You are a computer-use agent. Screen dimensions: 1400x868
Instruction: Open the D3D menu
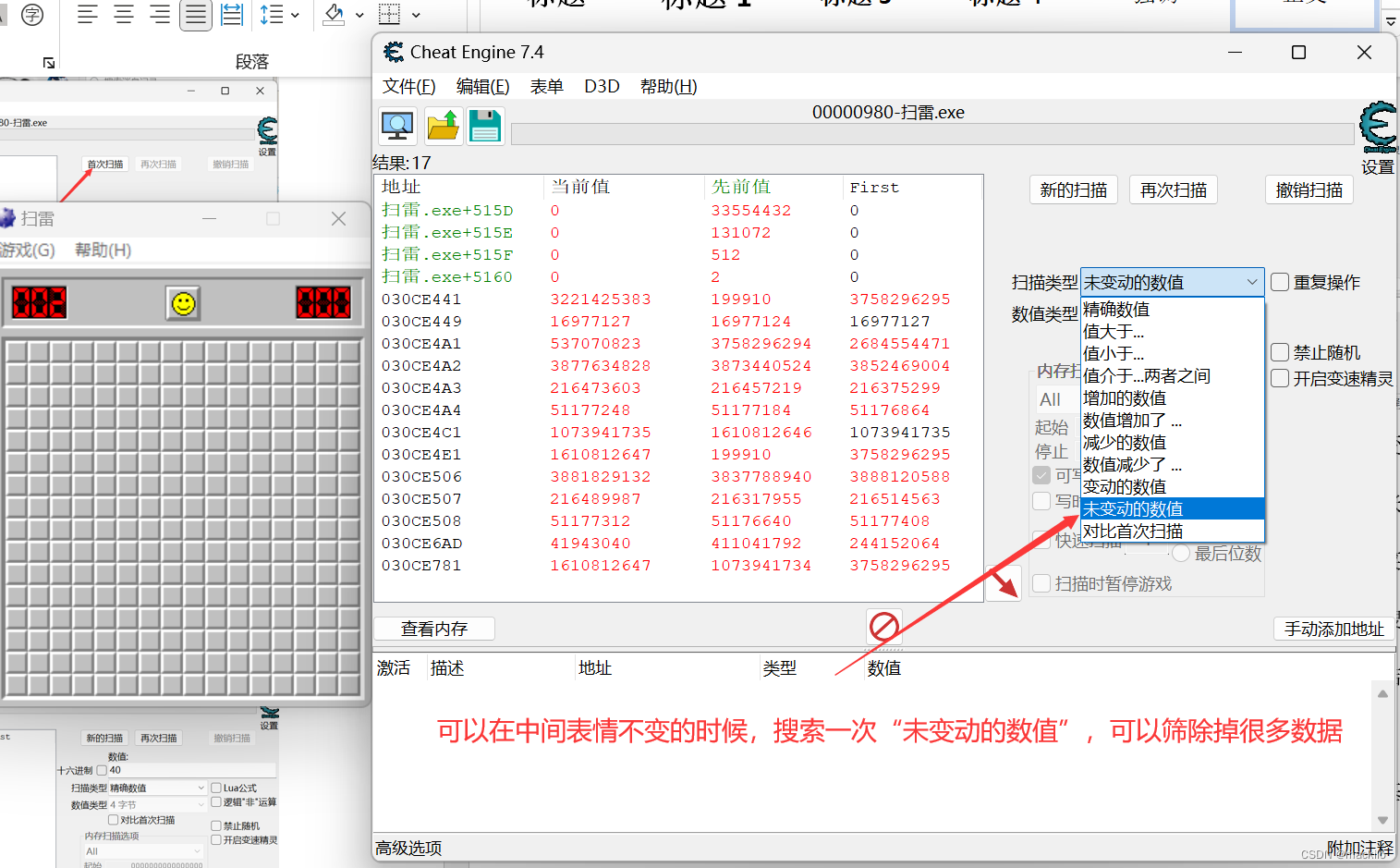point(602,86)
